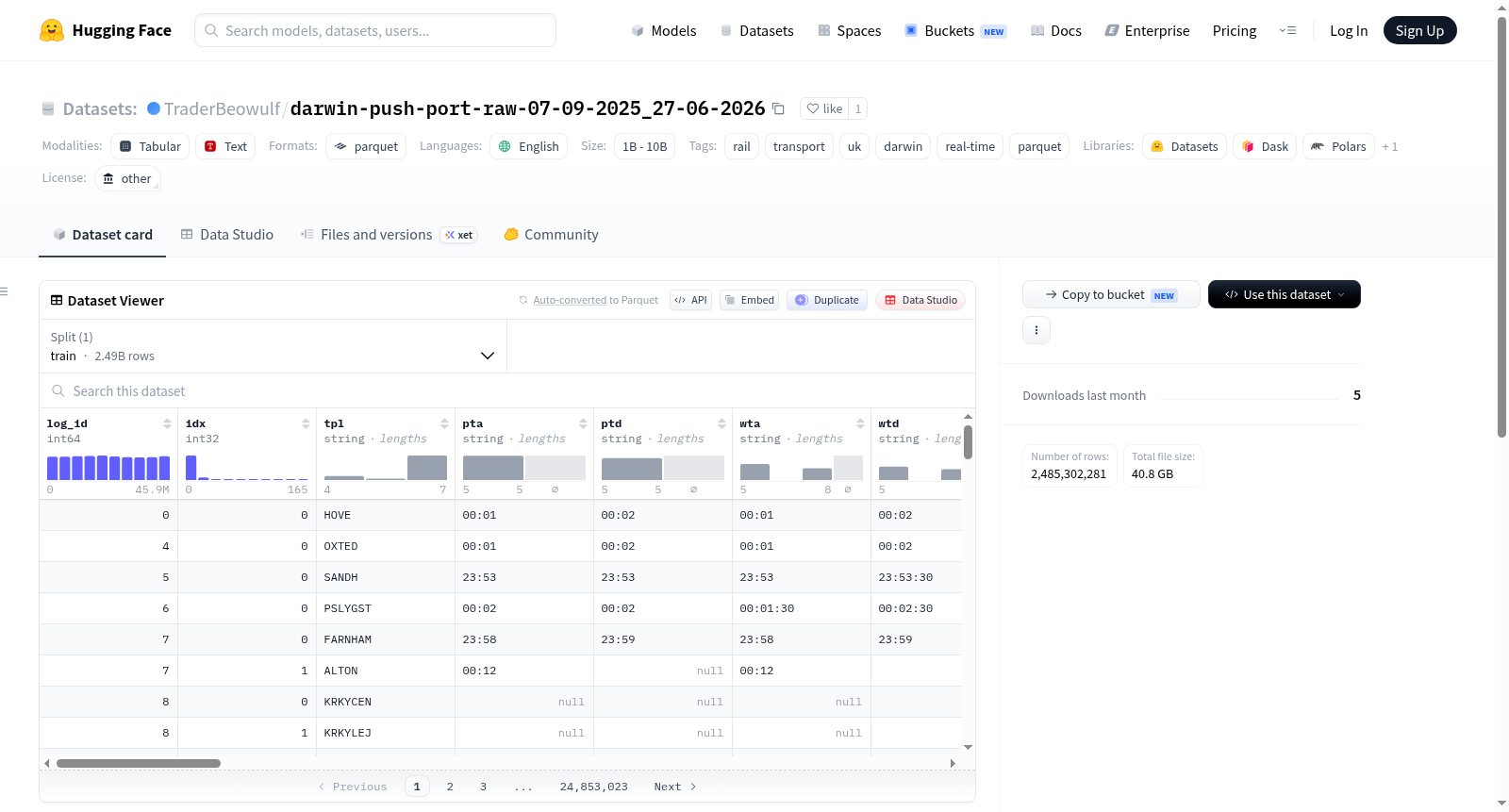Open the API button in viewer
Viewport: 1509px width, 812px height.
[690, 300]
